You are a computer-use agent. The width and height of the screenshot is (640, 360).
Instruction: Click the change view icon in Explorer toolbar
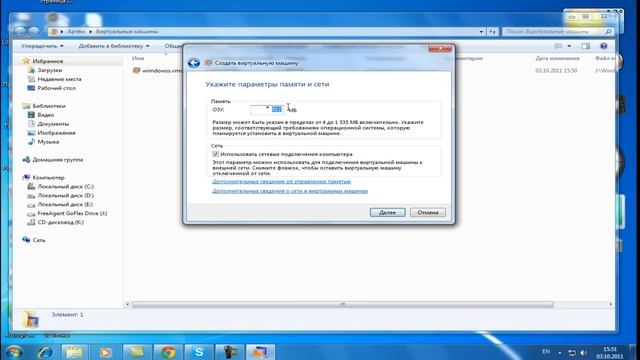point(558,46)
